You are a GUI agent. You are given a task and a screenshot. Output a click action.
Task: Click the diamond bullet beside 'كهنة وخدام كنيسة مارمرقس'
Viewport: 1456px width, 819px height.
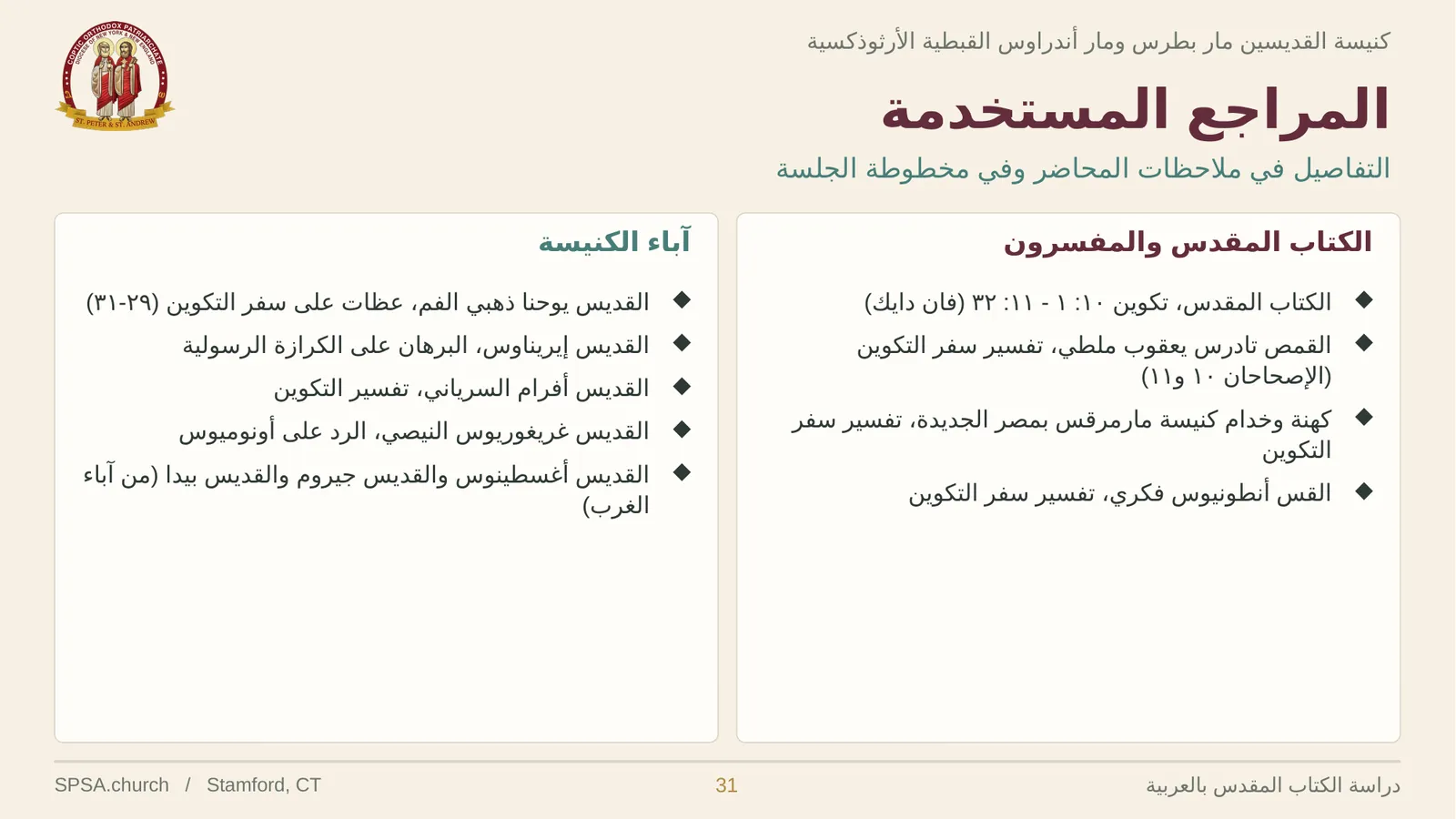tap(1363, 417)
